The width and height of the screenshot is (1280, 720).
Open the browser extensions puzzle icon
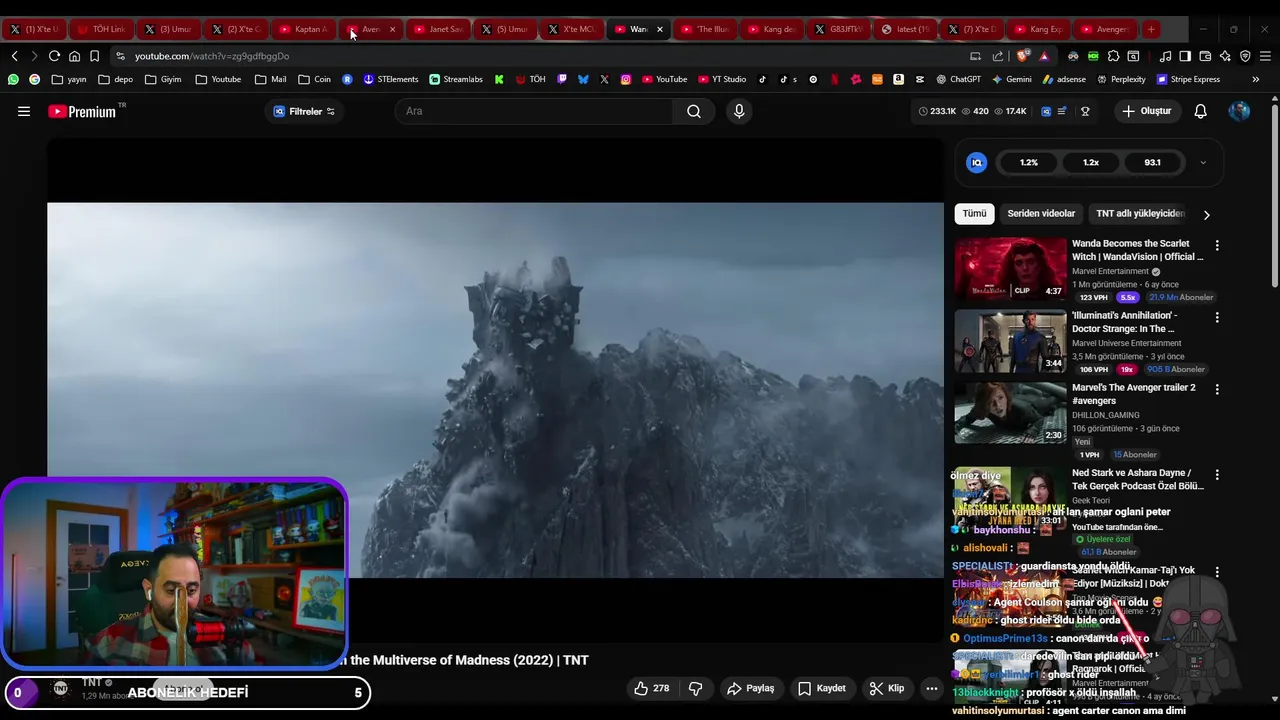(1113, 56)
